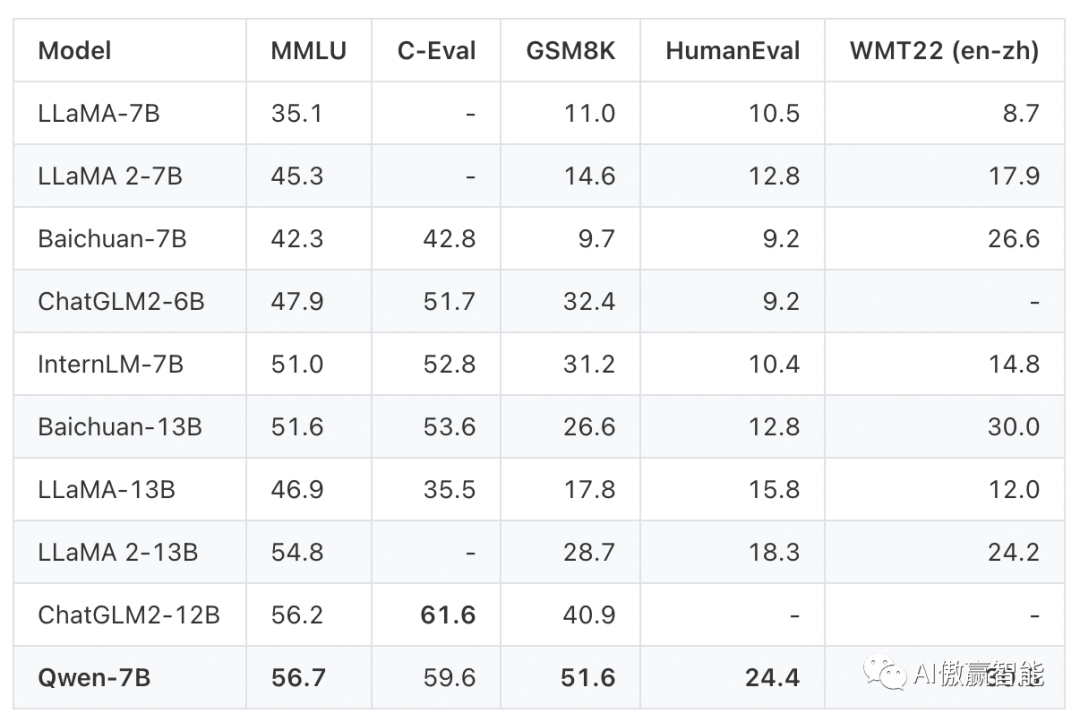
Task: Click the C-Eval column header
Action: point(436,51)
